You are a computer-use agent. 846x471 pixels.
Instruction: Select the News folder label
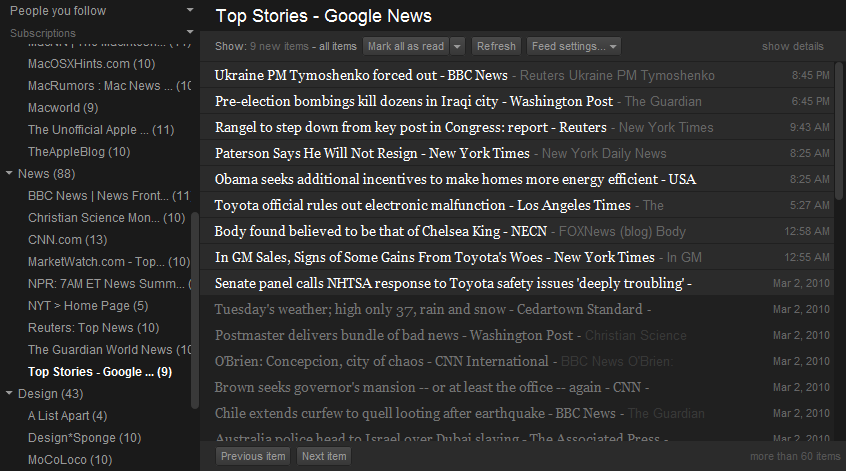[x=46, y=174]
